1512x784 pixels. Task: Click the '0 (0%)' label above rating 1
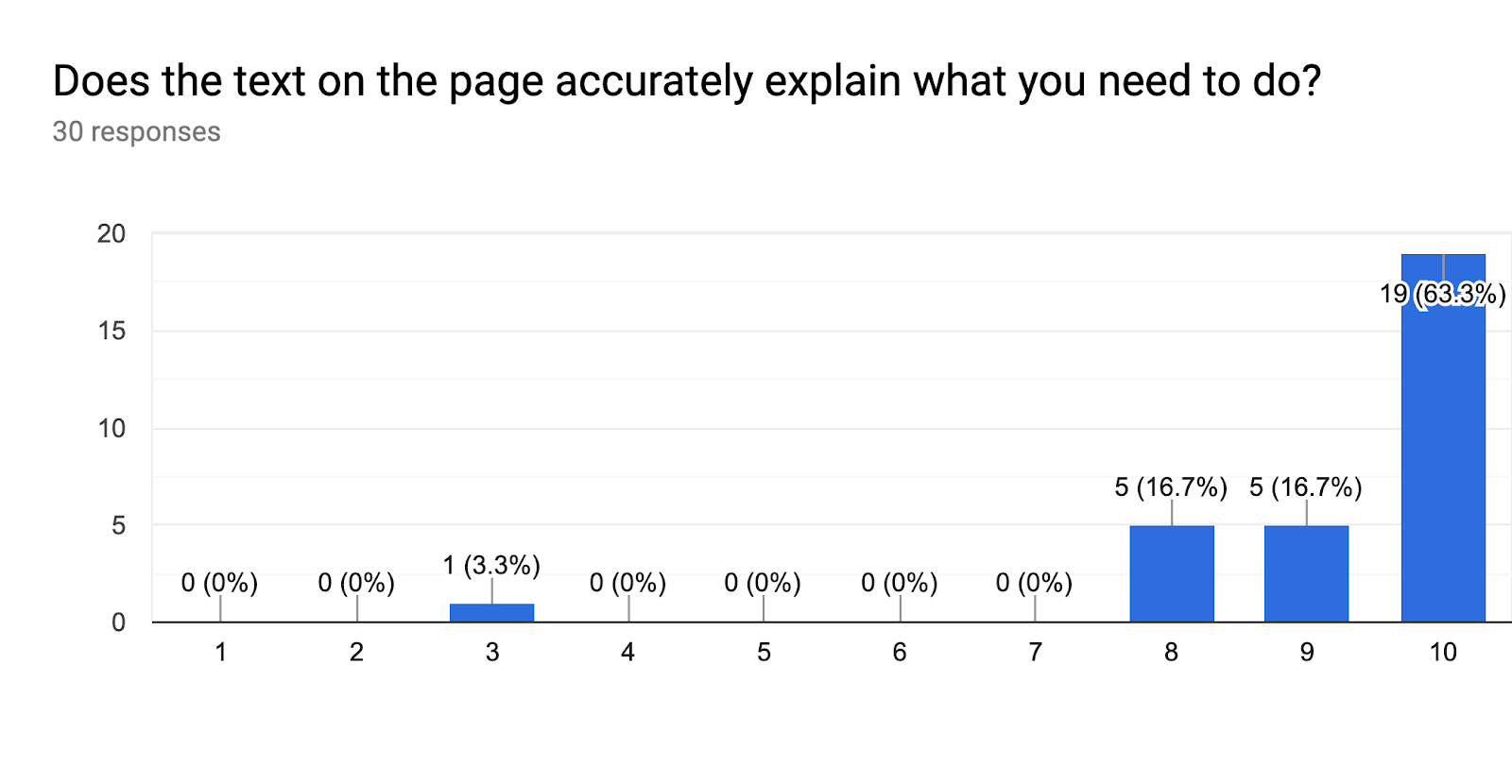tap(219, 582)
